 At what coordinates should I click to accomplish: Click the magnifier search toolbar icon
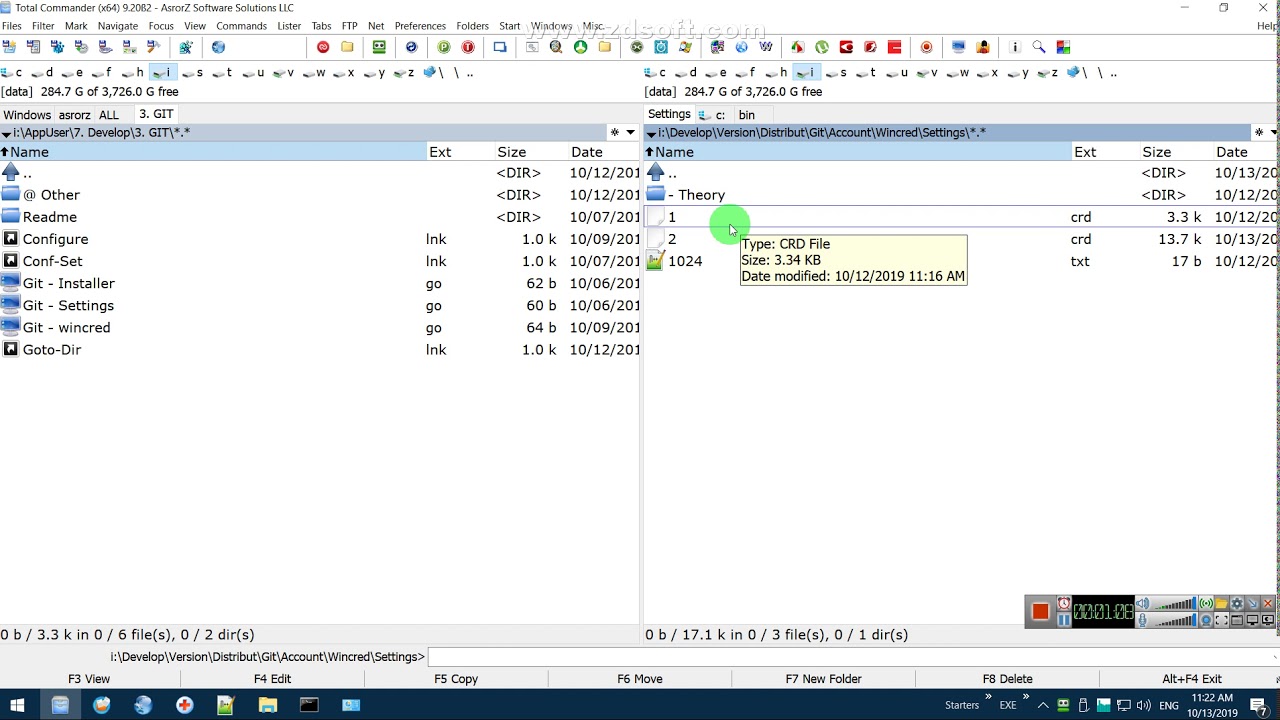(x=1039, y=47)
